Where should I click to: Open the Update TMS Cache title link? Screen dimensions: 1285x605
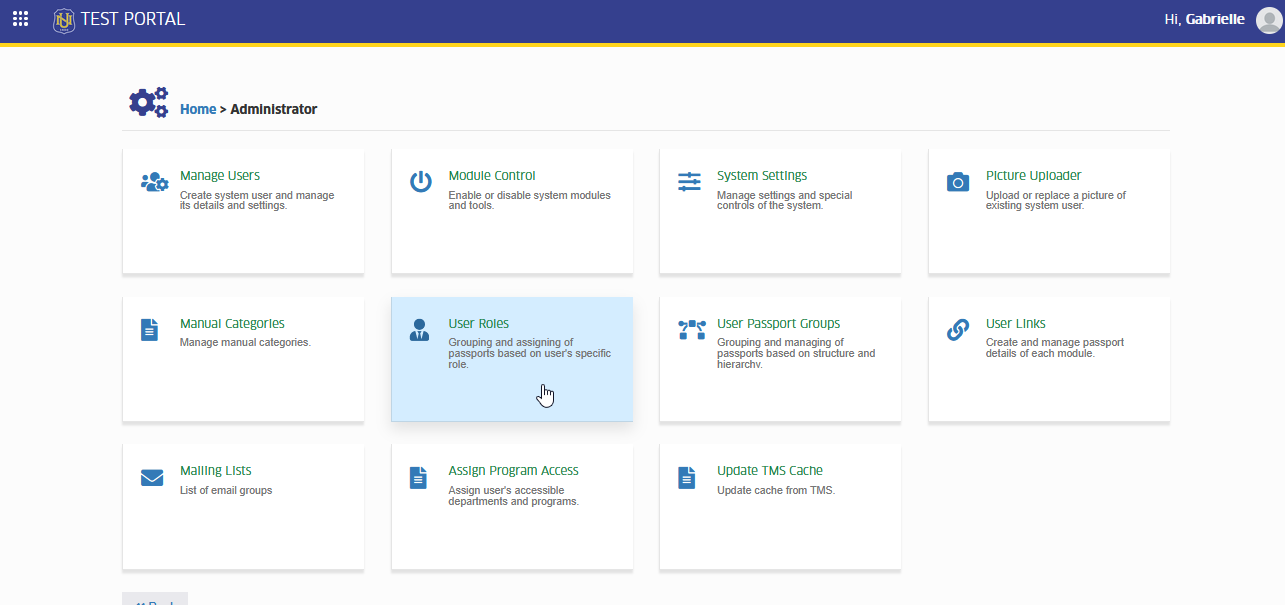pyautogui.click(x=770, y=470)
